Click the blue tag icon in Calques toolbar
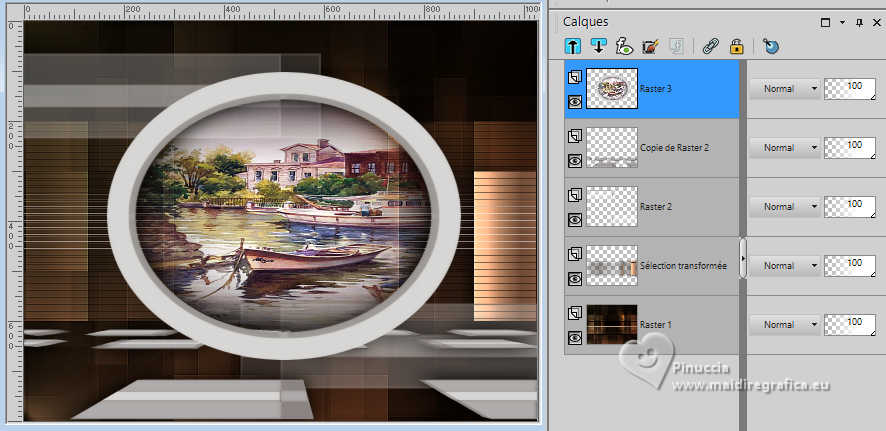886x431 pixels. coord(771,46)
